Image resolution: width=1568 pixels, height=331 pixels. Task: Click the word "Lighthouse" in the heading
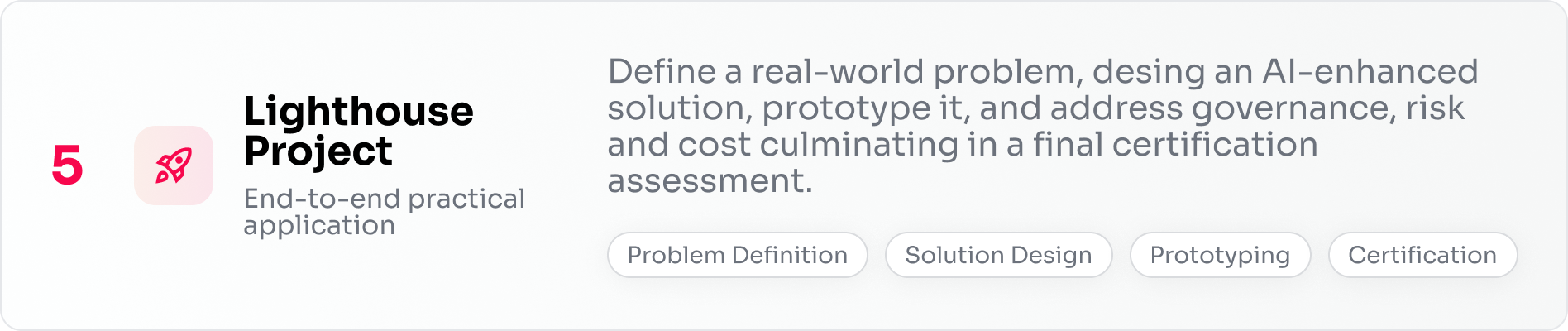click(358, 112)
